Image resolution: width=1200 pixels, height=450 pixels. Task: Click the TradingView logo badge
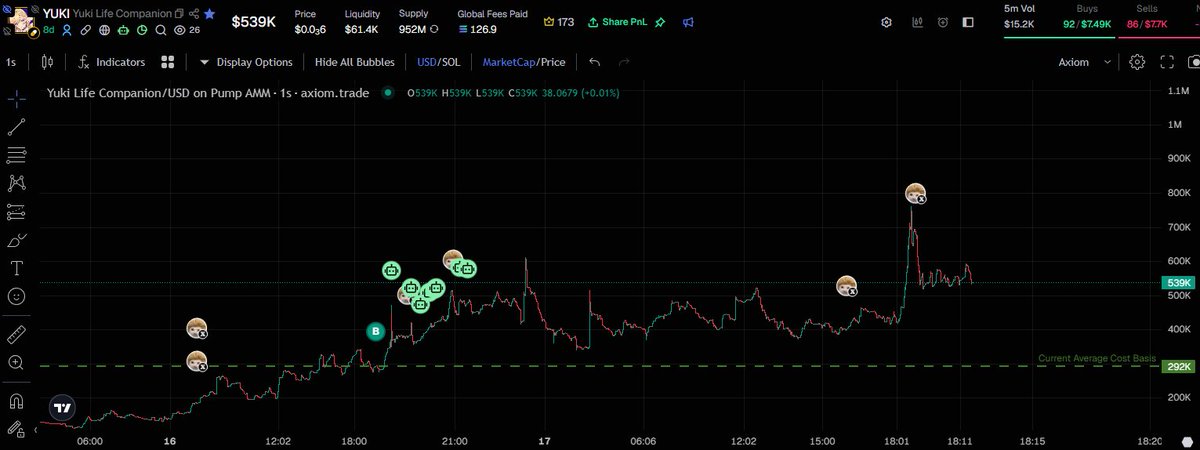click(62, 407)
